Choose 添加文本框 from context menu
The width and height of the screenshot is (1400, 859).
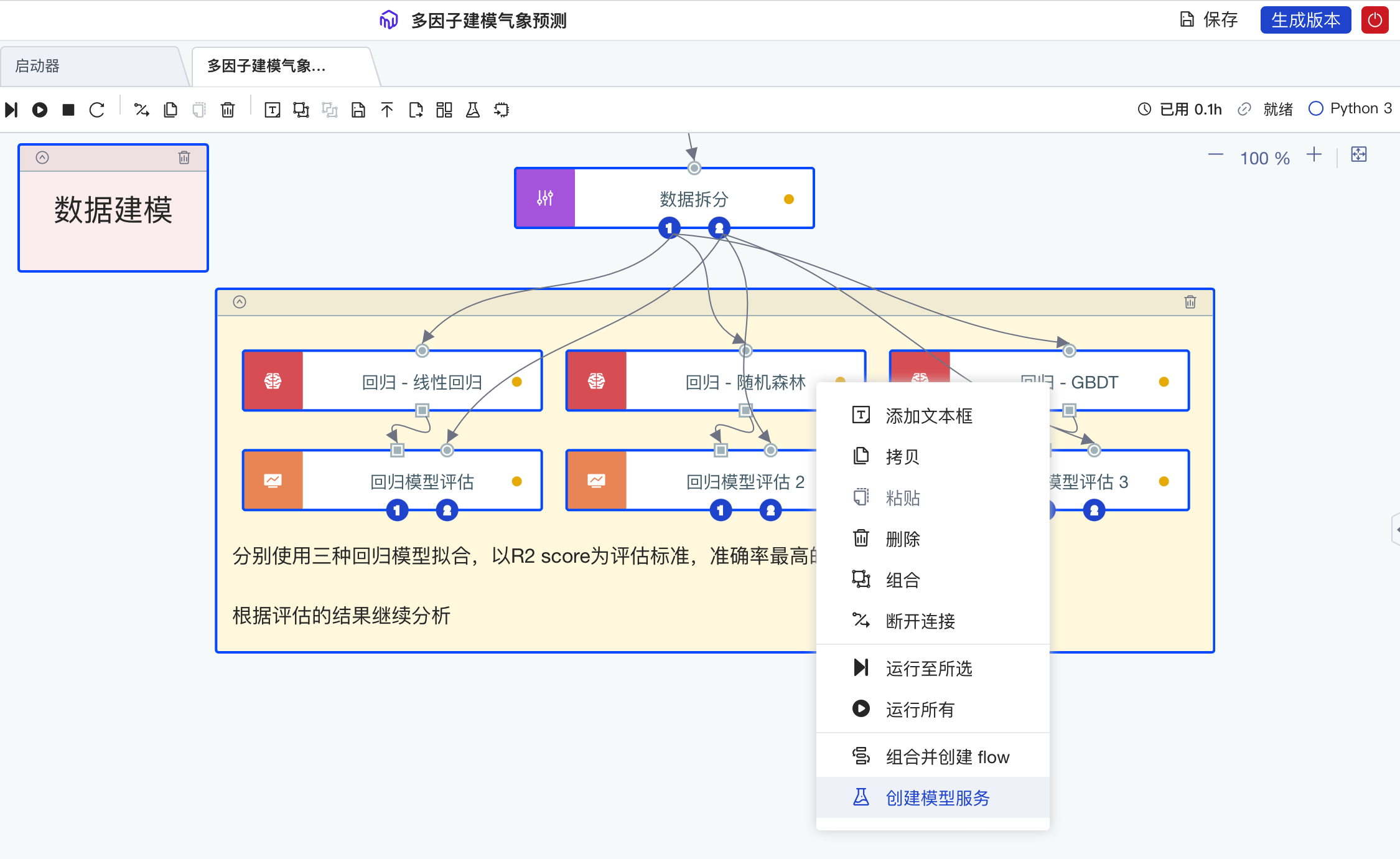(x=933, y=416)
